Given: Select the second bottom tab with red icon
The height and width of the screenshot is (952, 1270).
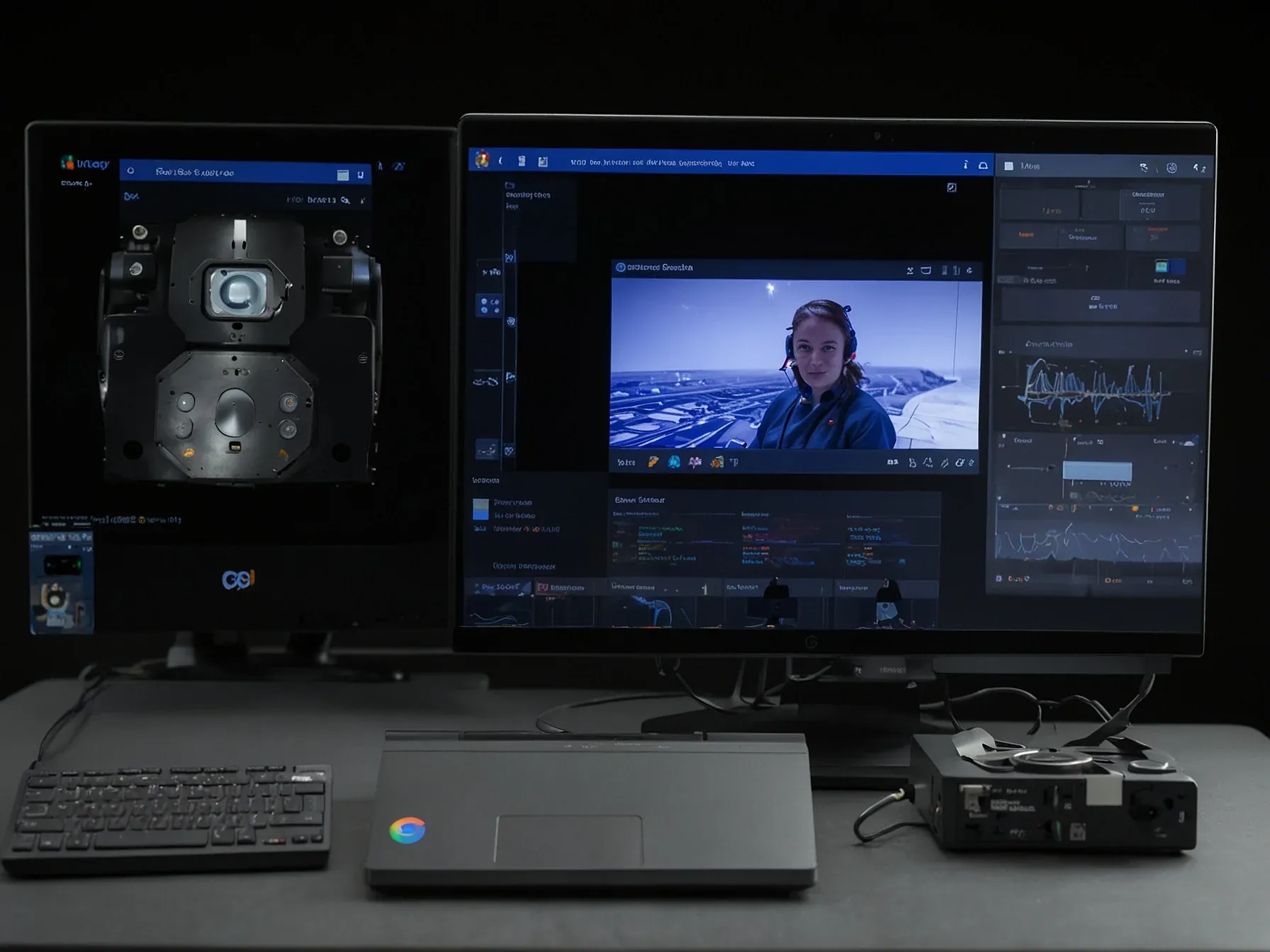Looking at the screenshot, I should tap(561, 587).
